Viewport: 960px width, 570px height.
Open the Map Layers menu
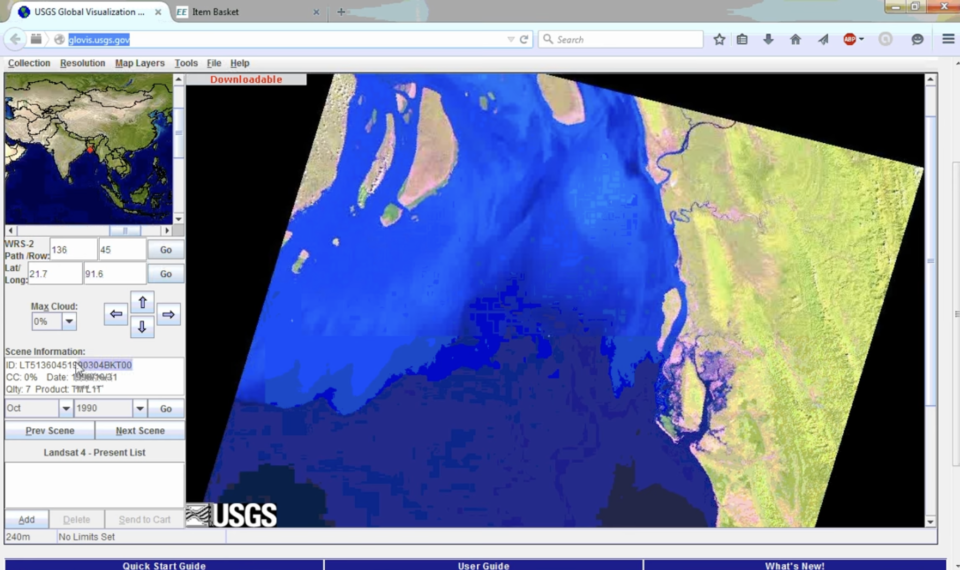tap(140, 63)
